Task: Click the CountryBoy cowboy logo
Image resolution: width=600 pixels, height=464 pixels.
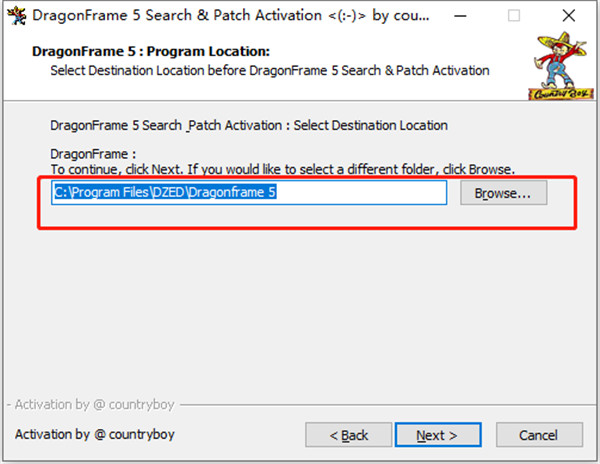Action: pyautogui.click(x=561, y=66)
